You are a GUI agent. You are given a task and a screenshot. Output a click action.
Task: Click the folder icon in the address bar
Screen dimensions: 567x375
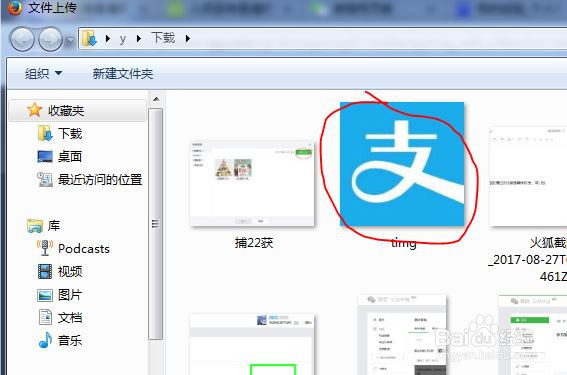[x=89, y=38]
